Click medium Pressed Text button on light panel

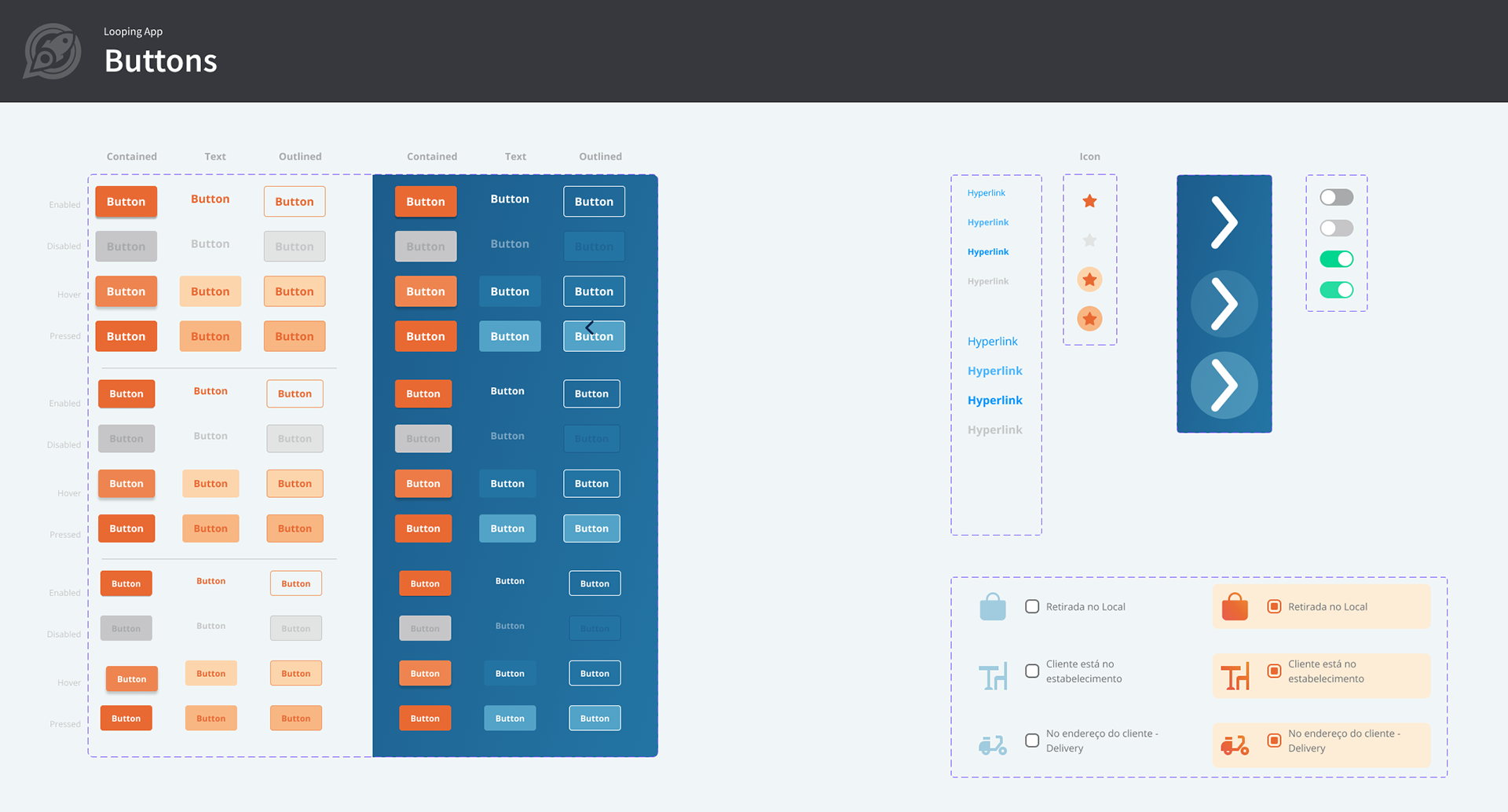(x=210, y=529)
